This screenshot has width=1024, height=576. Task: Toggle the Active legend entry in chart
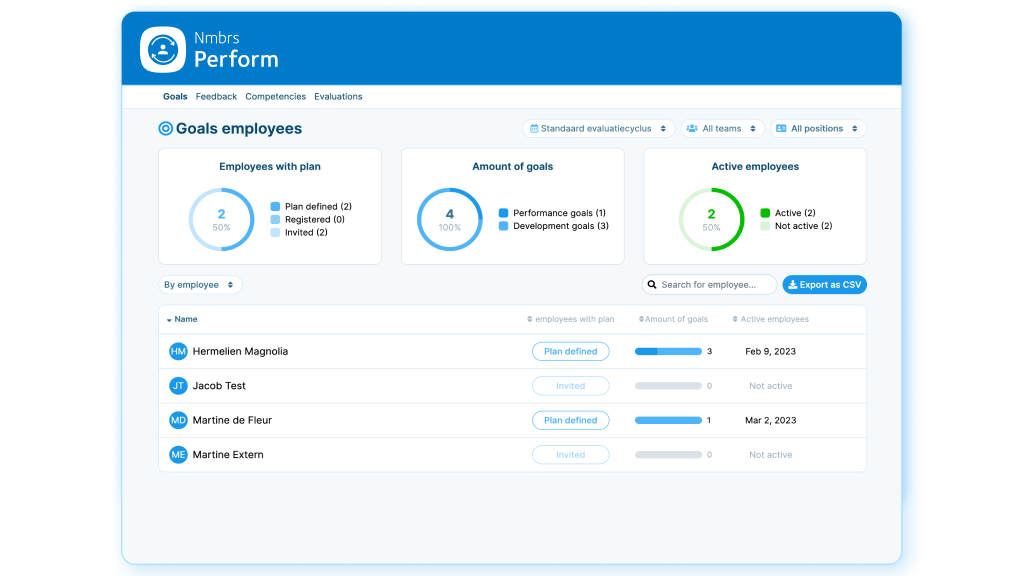coord(788,213)
